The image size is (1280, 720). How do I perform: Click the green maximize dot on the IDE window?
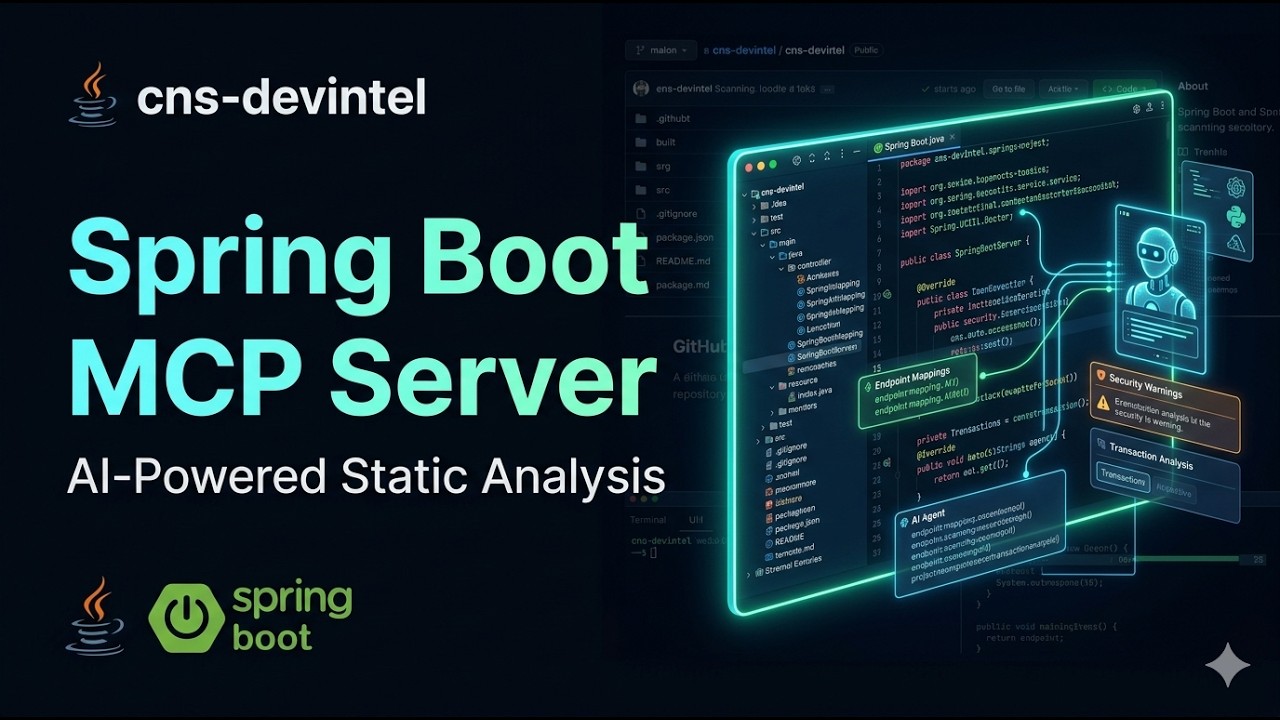[772, 164]
